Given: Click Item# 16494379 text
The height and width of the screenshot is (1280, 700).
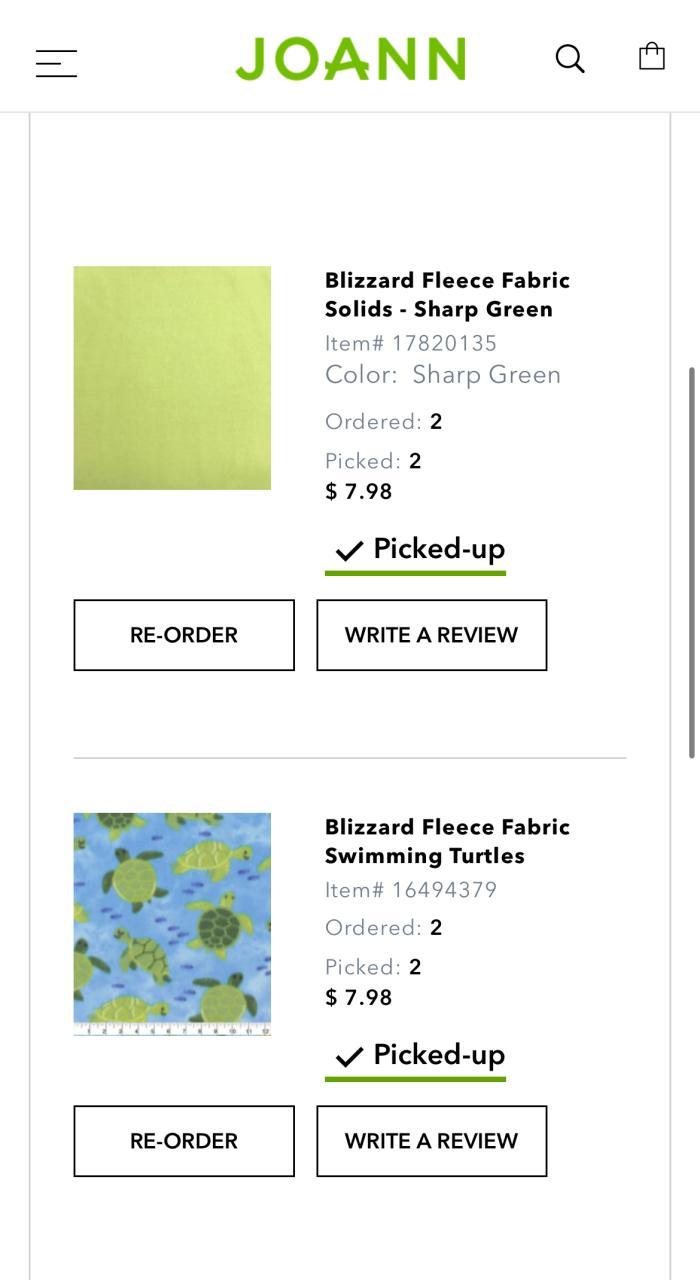Looking at the screenshot, I should coord(411,890).
